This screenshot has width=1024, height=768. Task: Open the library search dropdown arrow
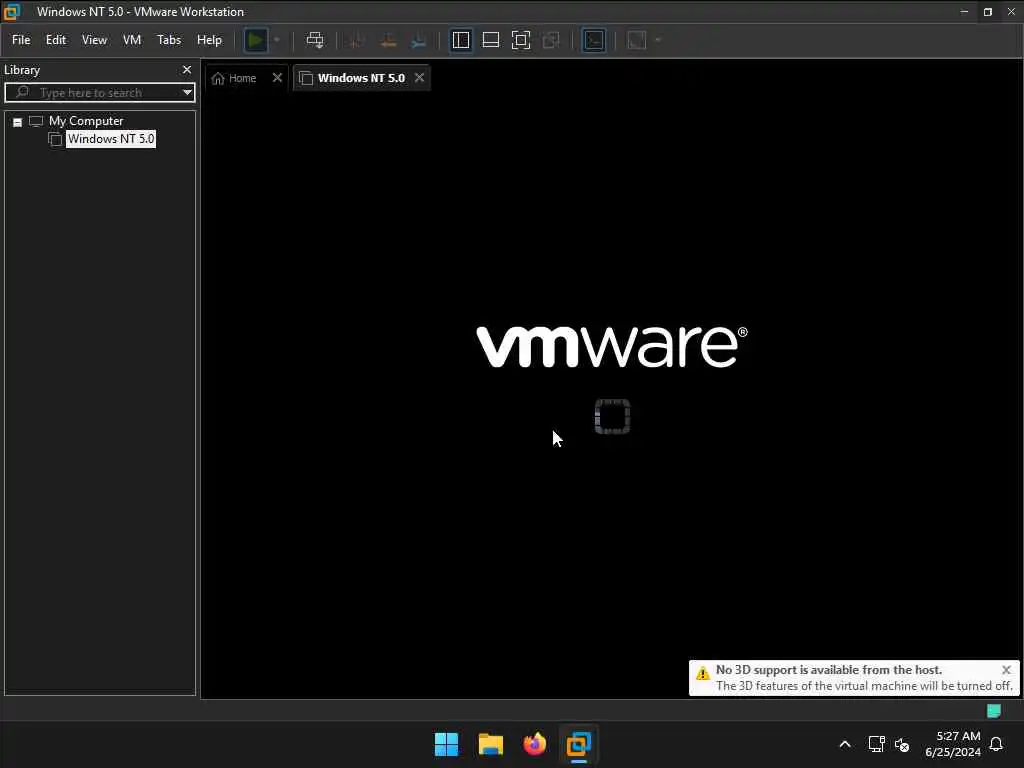(x=187, y=93)
